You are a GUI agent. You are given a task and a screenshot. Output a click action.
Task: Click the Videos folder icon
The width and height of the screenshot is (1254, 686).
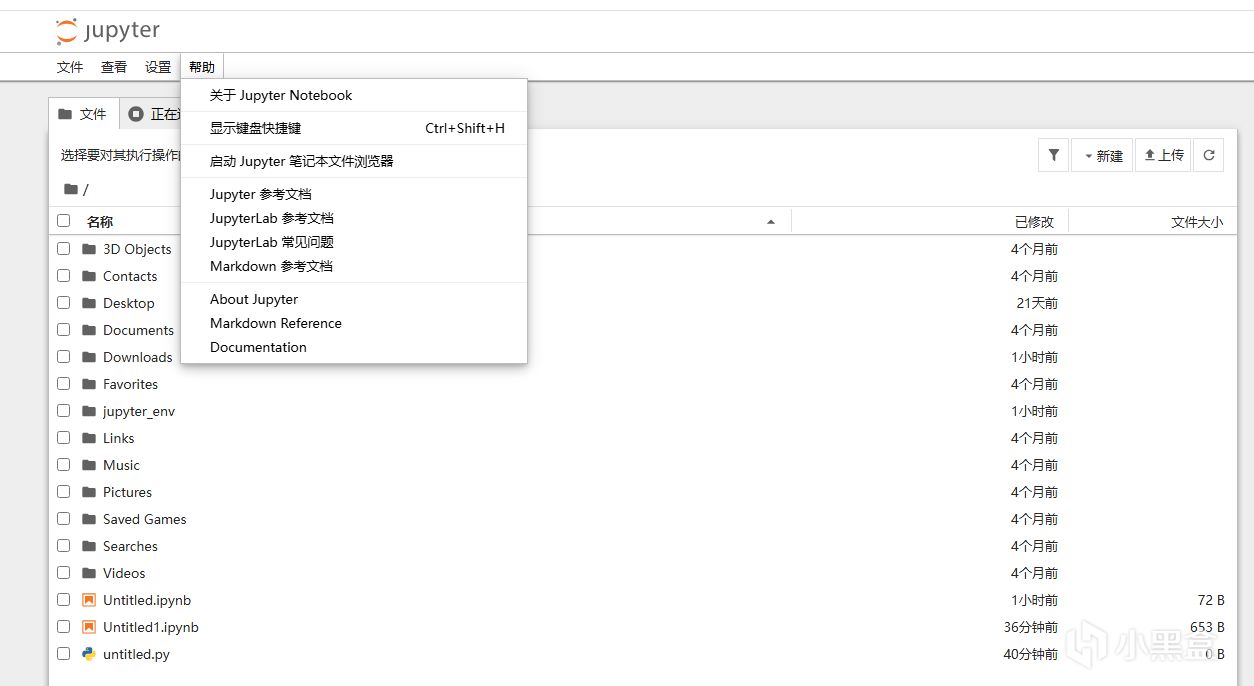89,573
